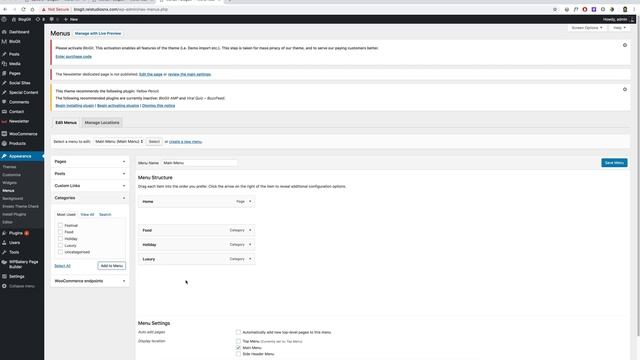Screen dimensions: 640x360
Task: Click the Collapse menu arrow icon
Action: pyautogui.click(x=4, y=286)
